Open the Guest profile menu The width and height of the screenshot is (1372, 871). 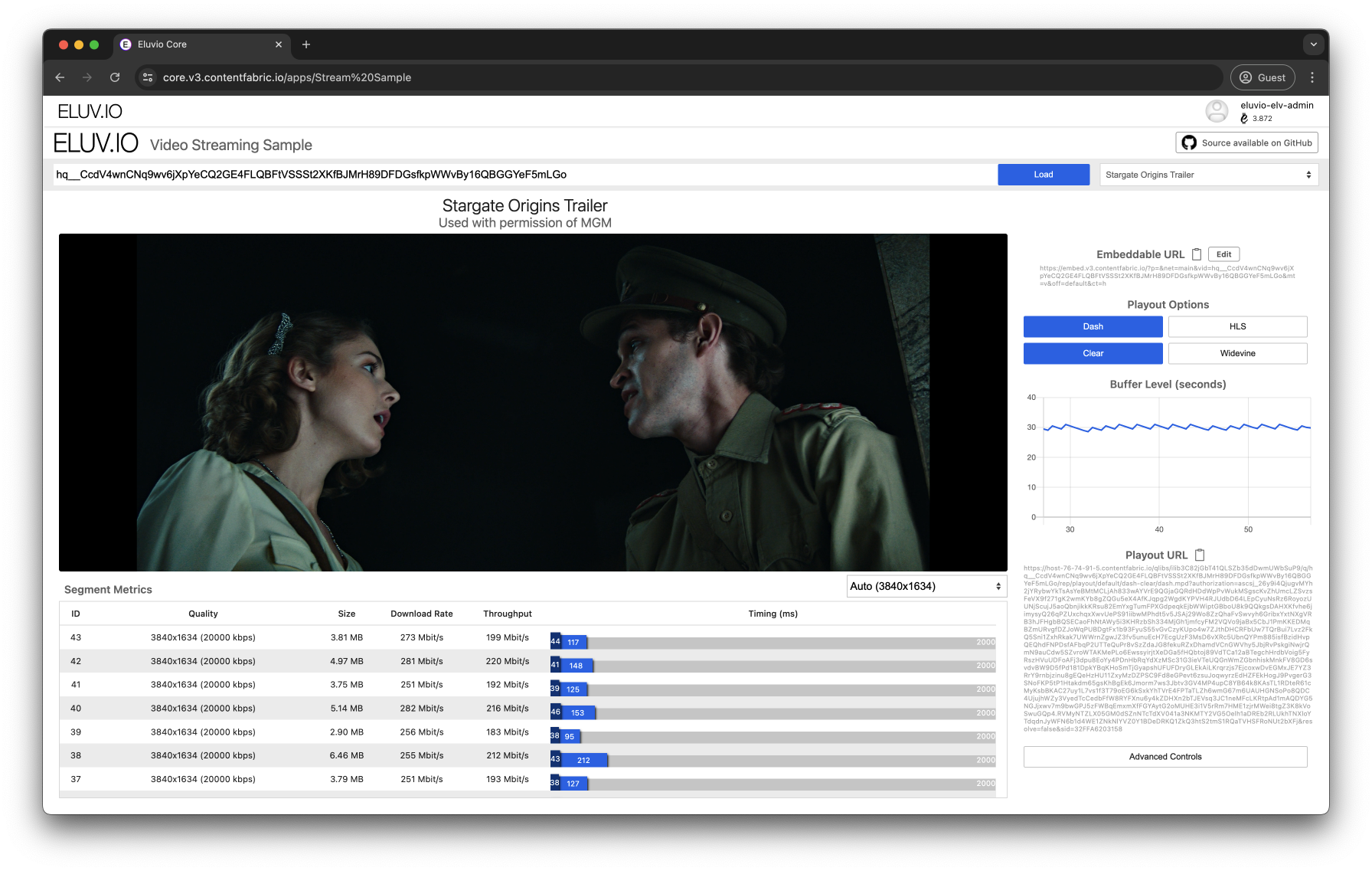[x=1263, y=77]
